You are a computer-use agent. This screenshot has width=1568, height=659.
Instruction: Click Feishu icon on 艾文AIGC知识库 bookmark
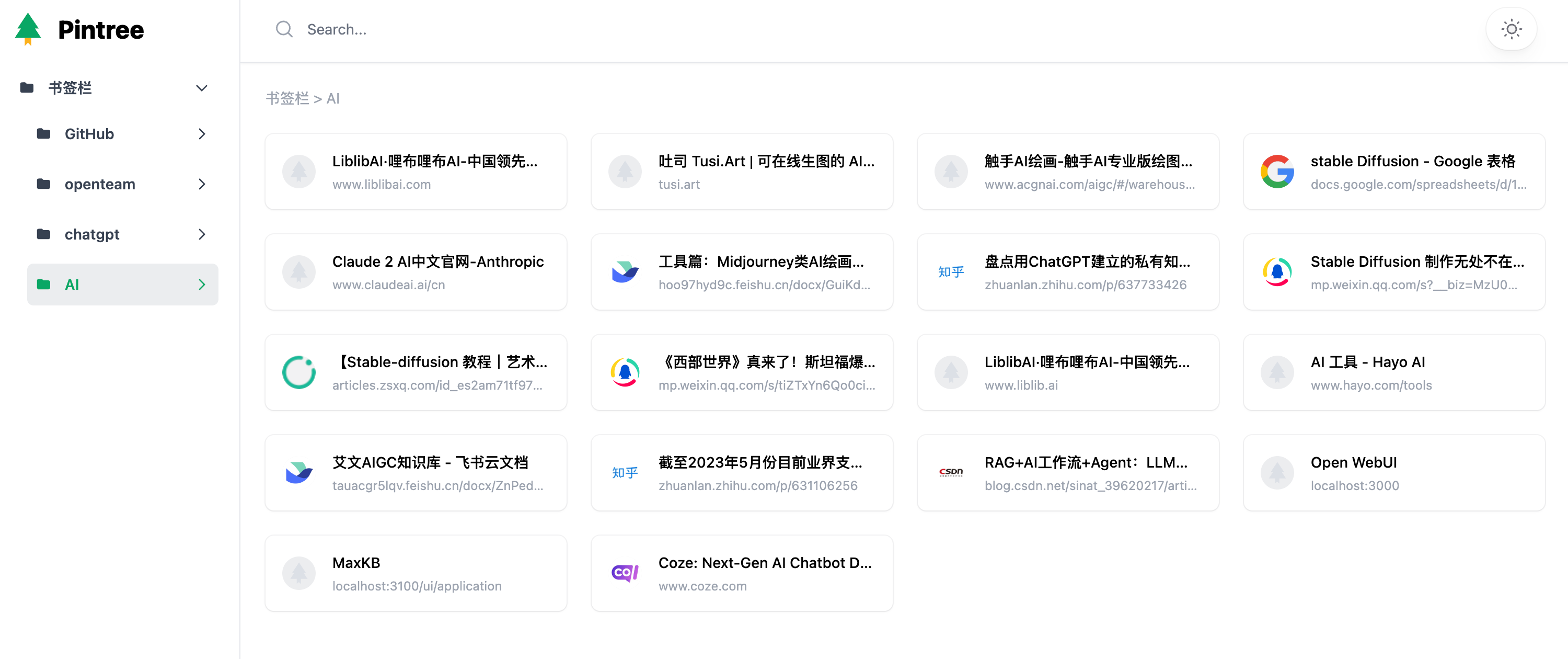[299, 473]
